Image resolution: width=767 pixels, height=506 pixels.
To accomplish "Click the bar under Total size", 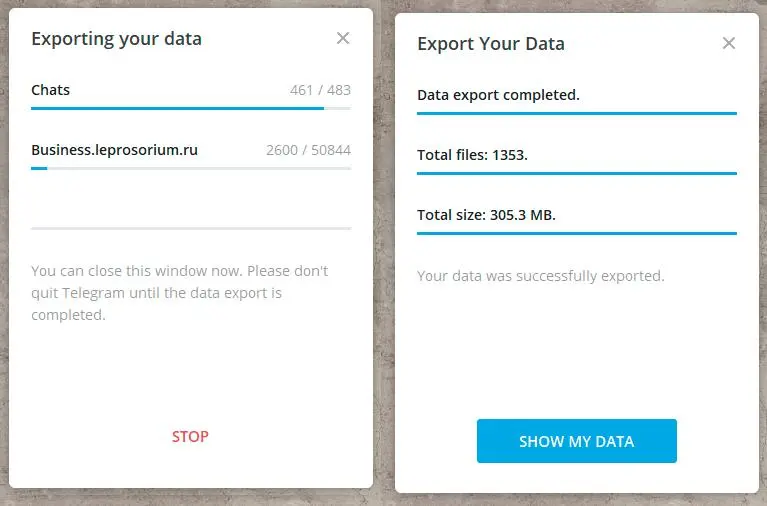I will (577, 233).
